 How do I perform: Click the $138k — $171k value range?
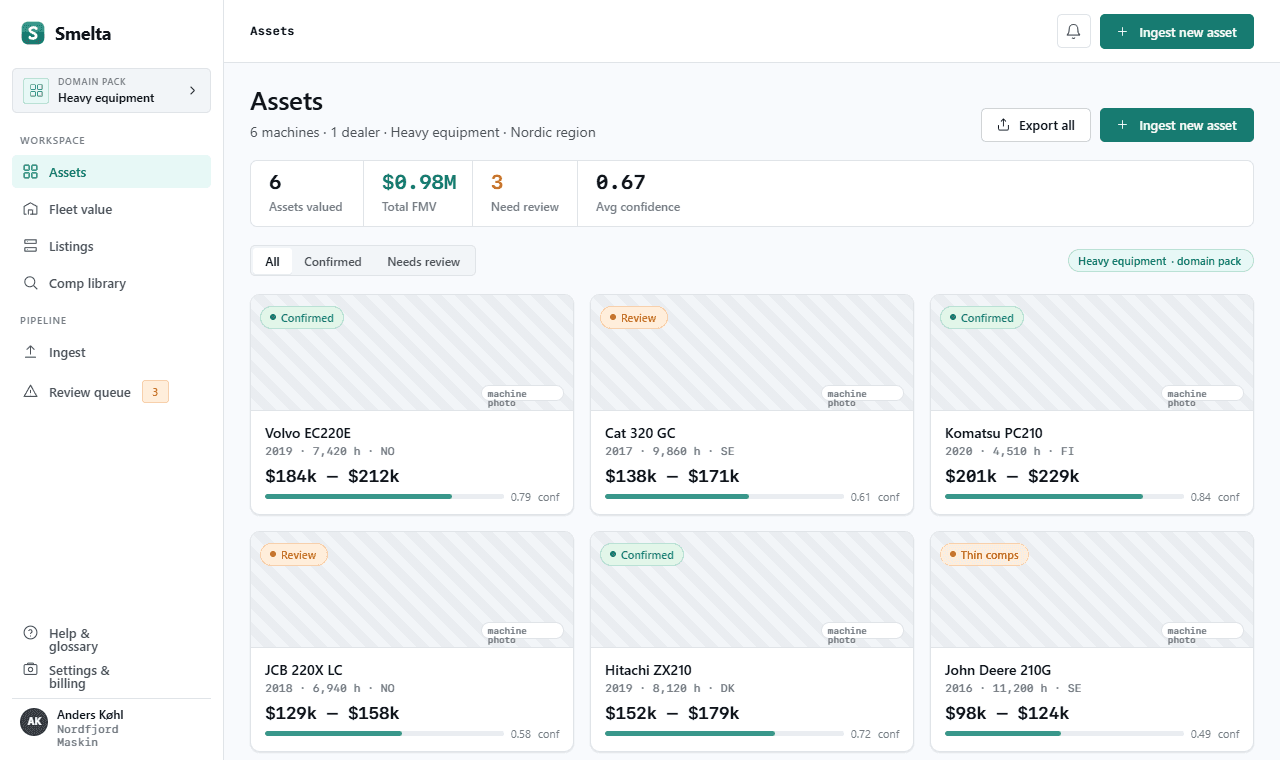(672, 476)
